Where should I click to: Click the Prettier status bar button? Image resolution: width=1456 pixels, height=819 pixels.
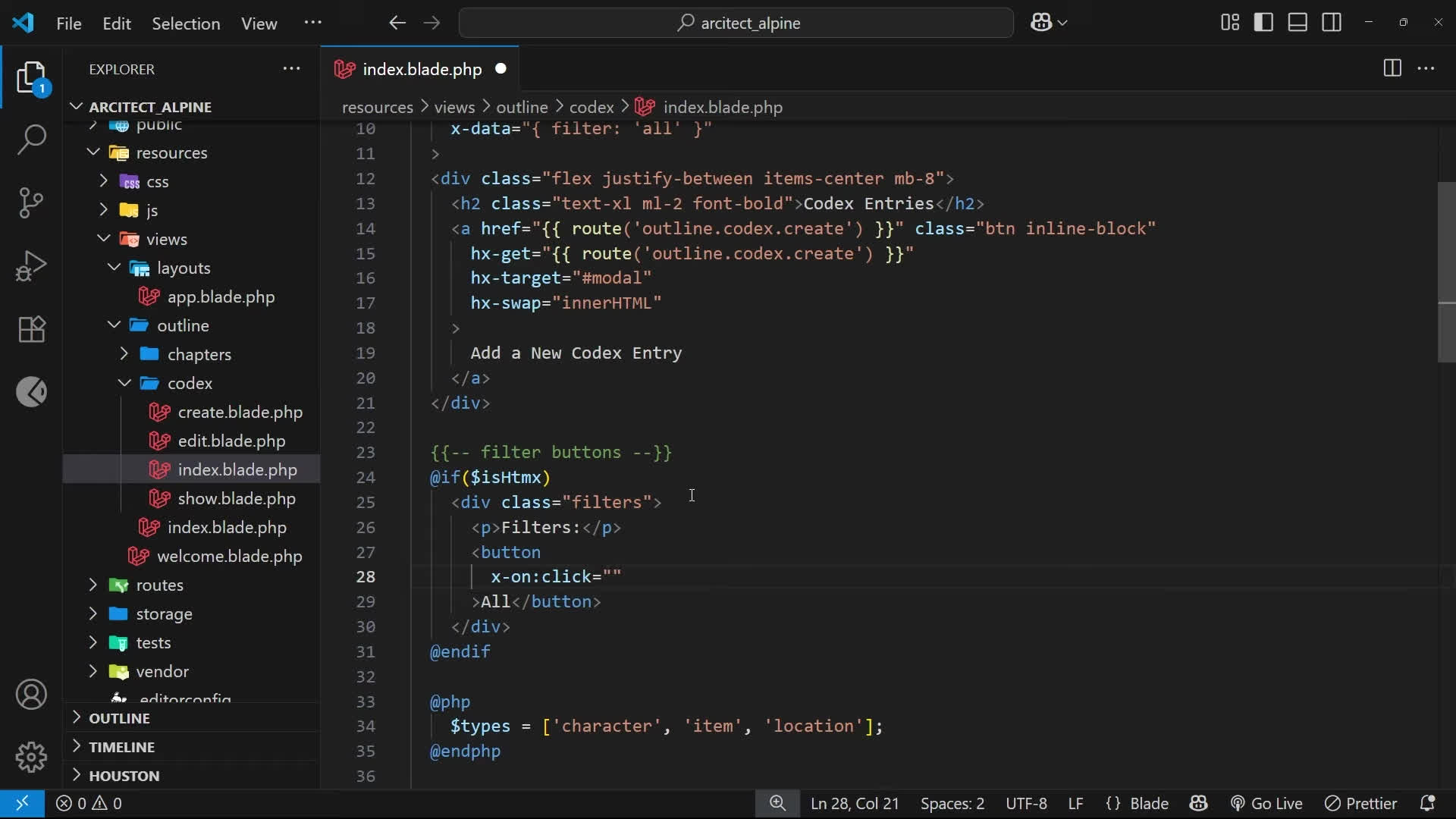1361,803
